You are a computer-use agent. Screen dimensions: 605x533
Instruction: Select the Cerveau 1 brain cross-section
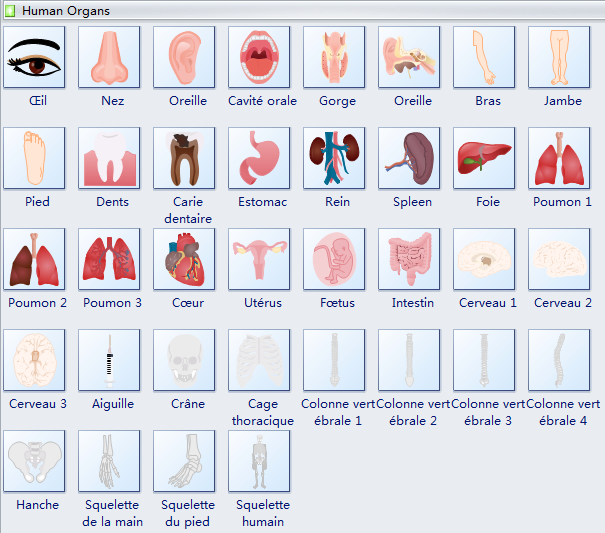[484, 259]
